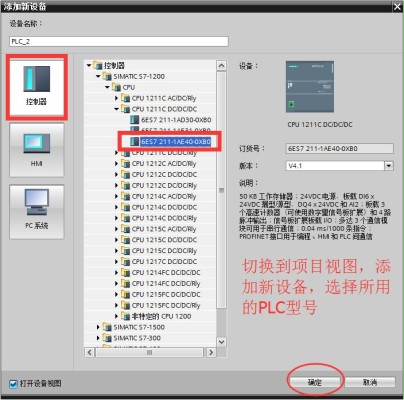Expand the SIMATIC S7-300 tree node
The image size is (404, 400).
[98, 338]
